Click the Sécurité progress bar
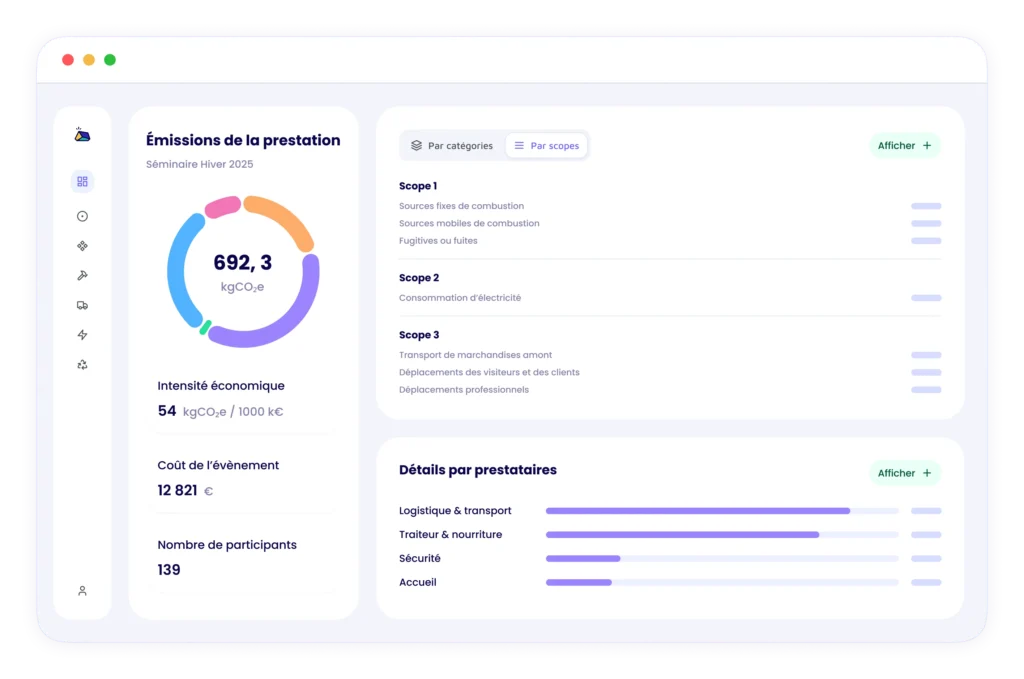The height and width of the screenshot is (679, 1024). point(722,558)
